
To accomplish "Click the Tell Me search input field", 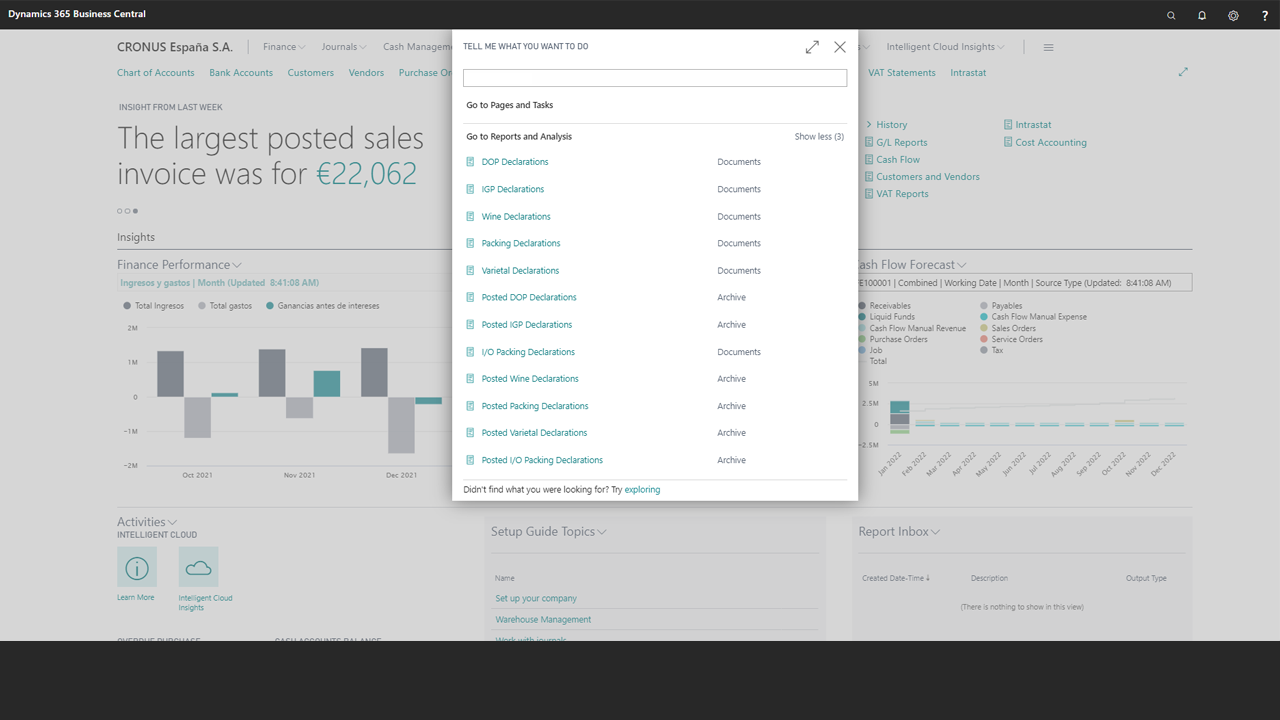I will 655,77.
